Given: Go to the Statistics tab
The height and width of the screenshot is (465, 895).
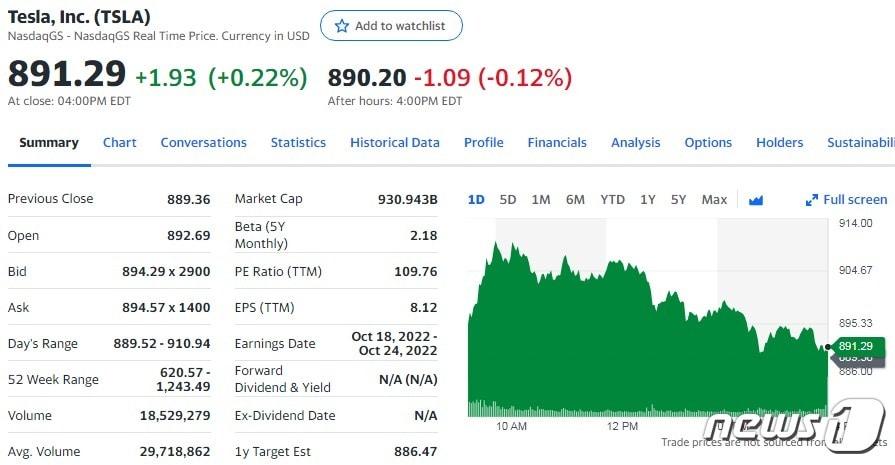Looking at the screenshot, I should click(298, 143).
